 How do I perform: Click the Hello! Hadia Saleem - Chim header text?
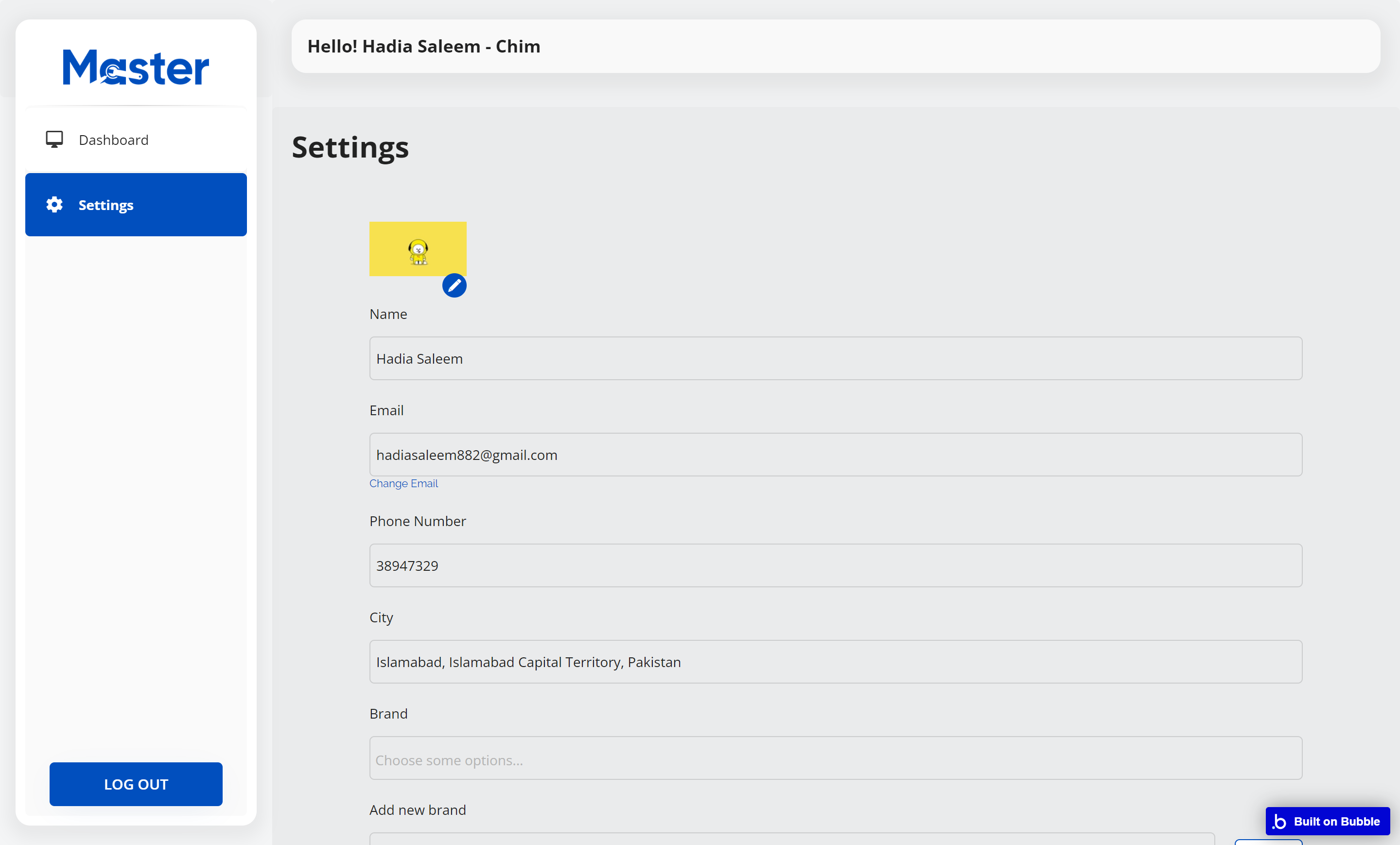424,46
